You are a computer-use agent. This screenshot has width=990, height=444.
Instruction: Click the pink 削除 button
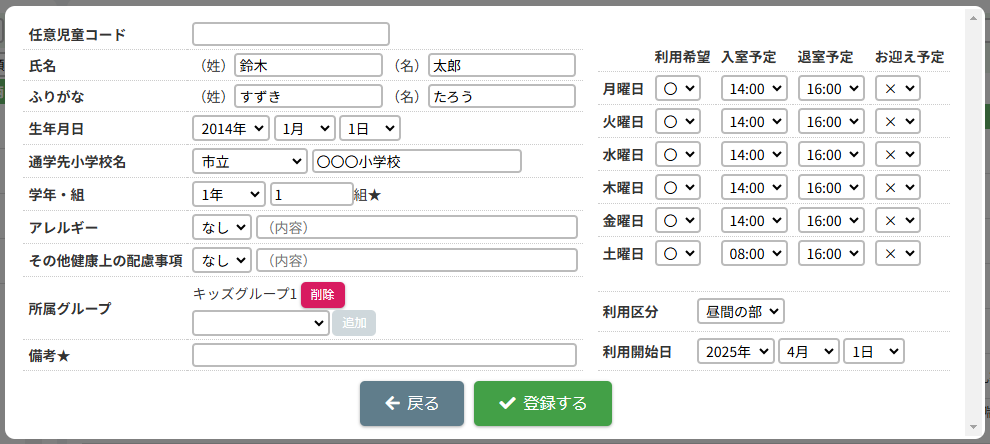[x=322, y=294]
